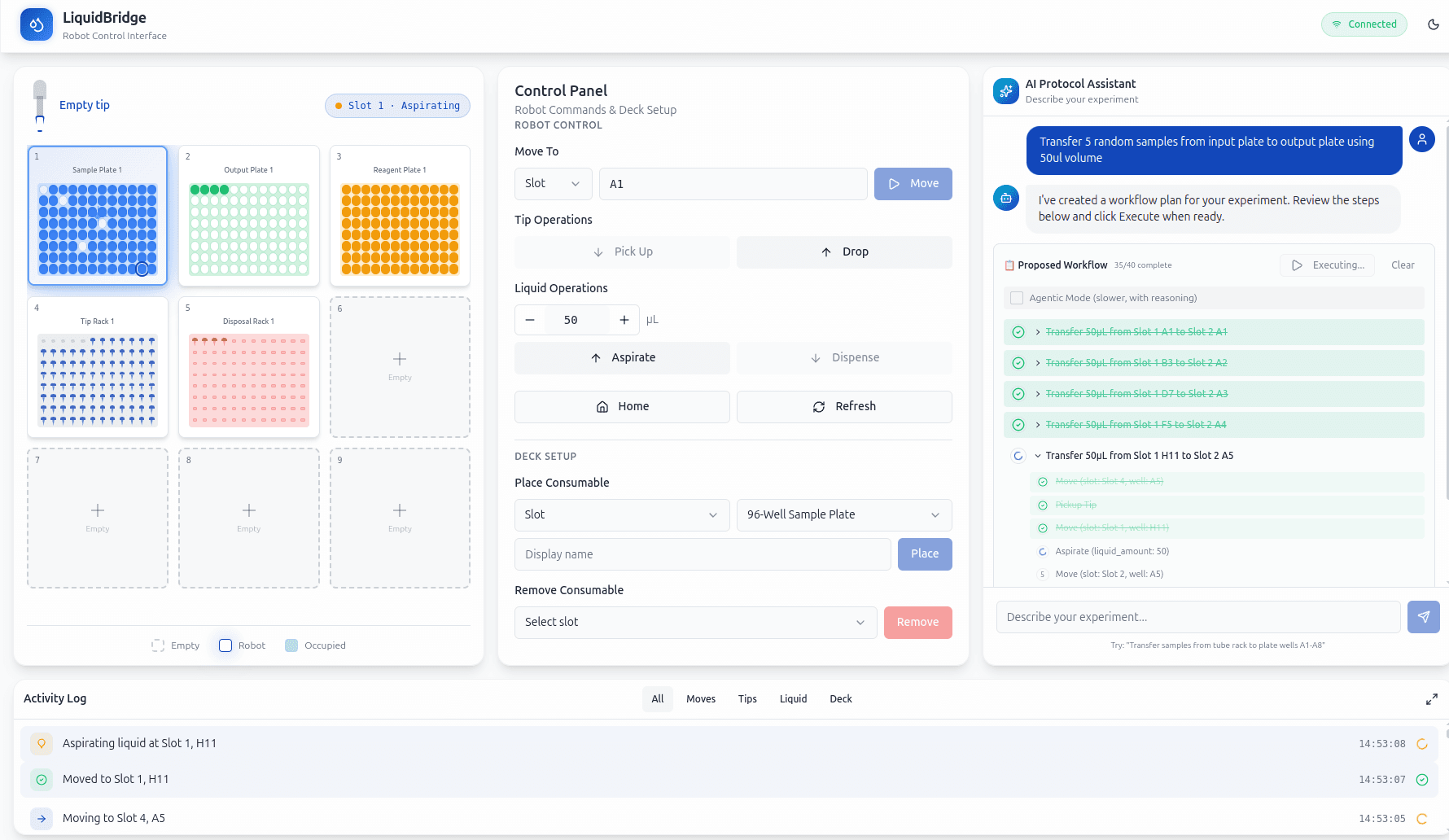This screenshot has width=1449, height=840.
Task: Refresh the robot state
Action: coord(844,406)
